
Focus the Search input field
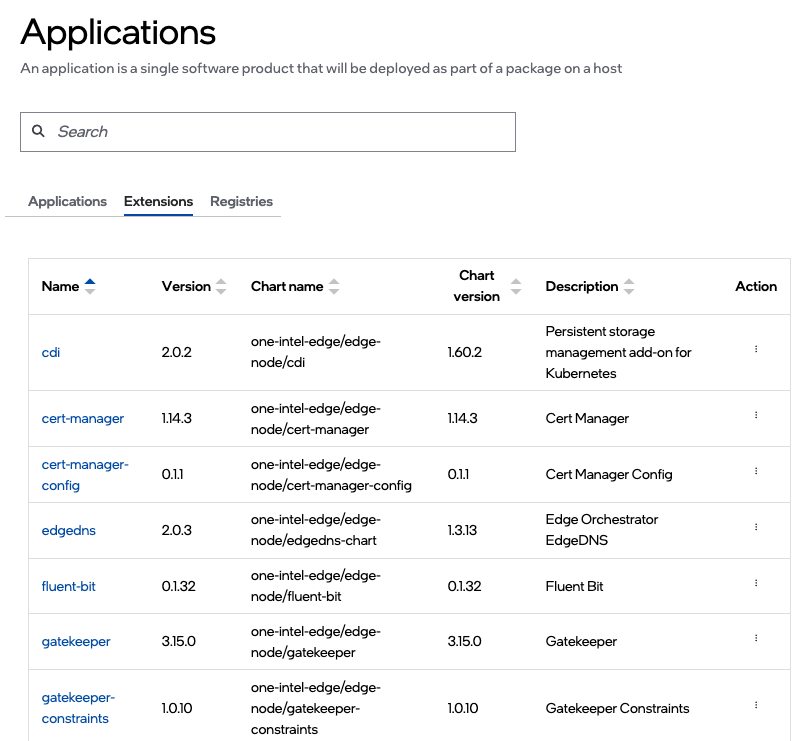pos(280,132)
